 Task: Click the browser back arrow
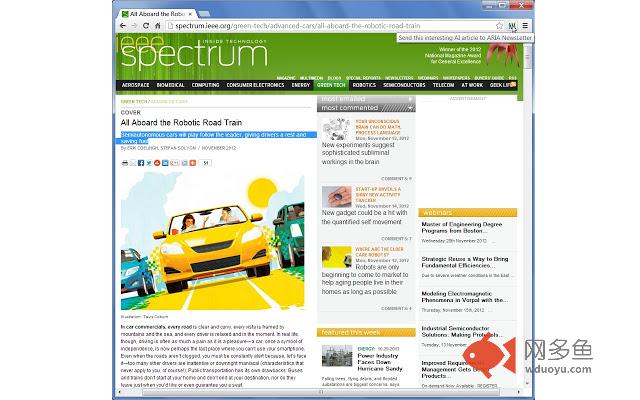tap(122, 26)
